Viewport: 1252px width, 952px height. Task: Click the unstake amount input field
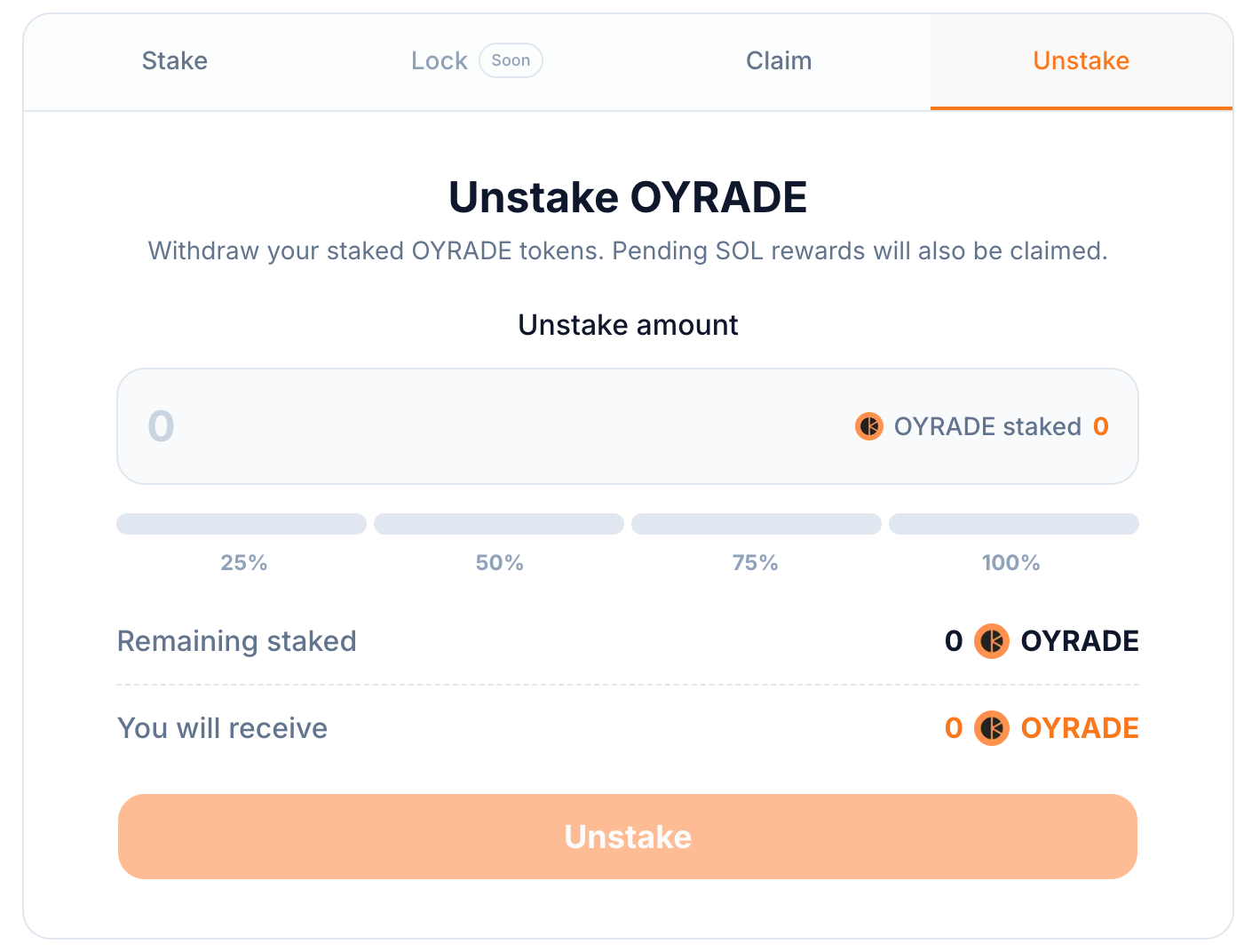coord(400,427)
